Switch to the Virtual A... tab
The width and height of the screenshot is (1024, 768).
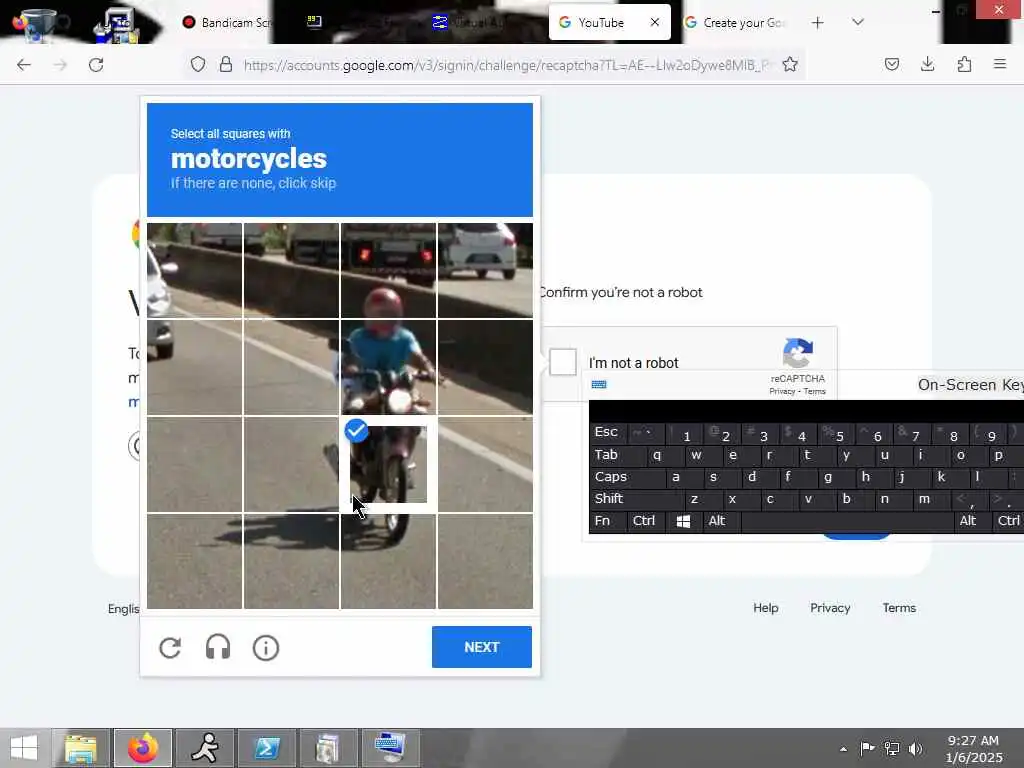point(470,23)
